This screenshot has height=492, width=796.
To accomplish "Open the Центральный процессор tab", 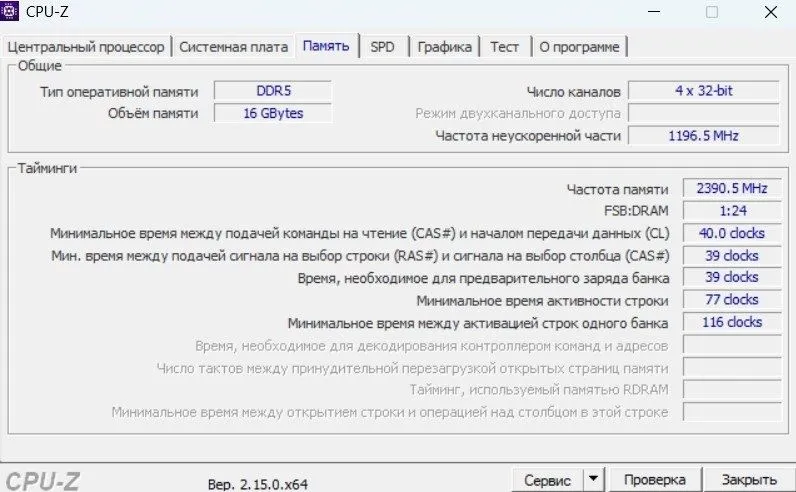I will click(86, 47).
